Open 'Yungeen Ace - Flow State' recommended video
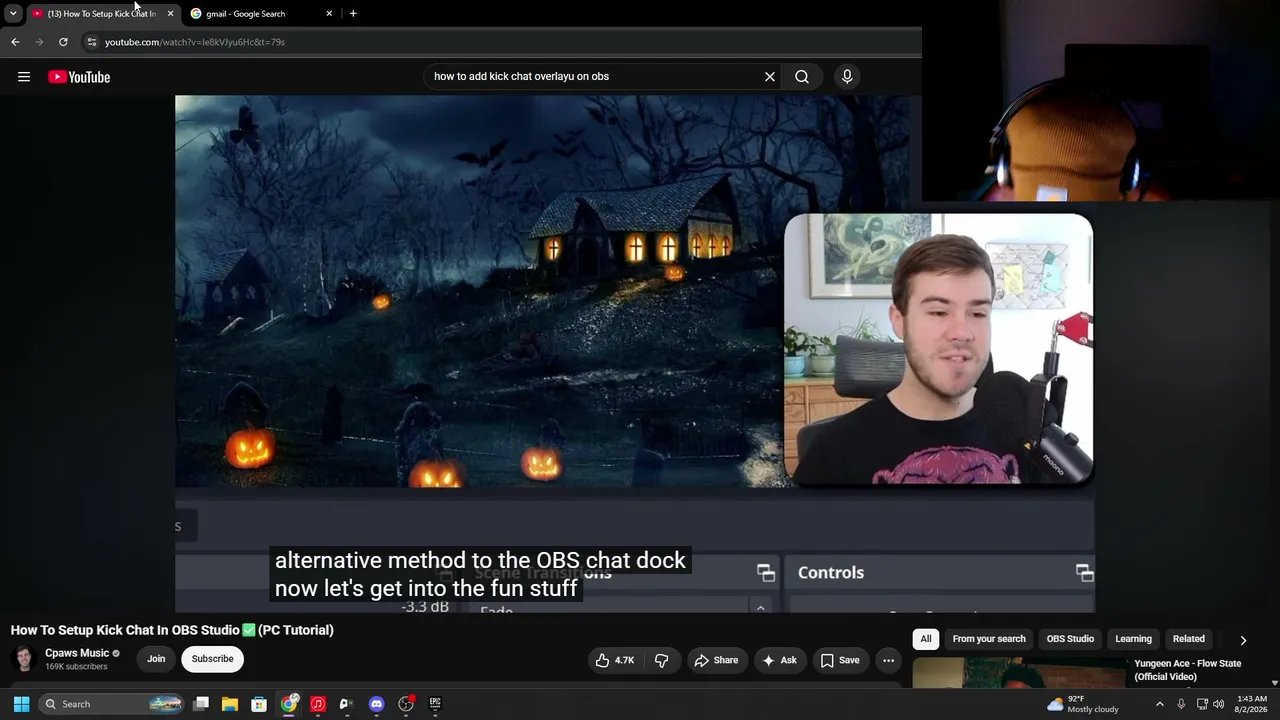This screenshot has width=1280, height=720. pyautogui.click(x=1188, y=670)
